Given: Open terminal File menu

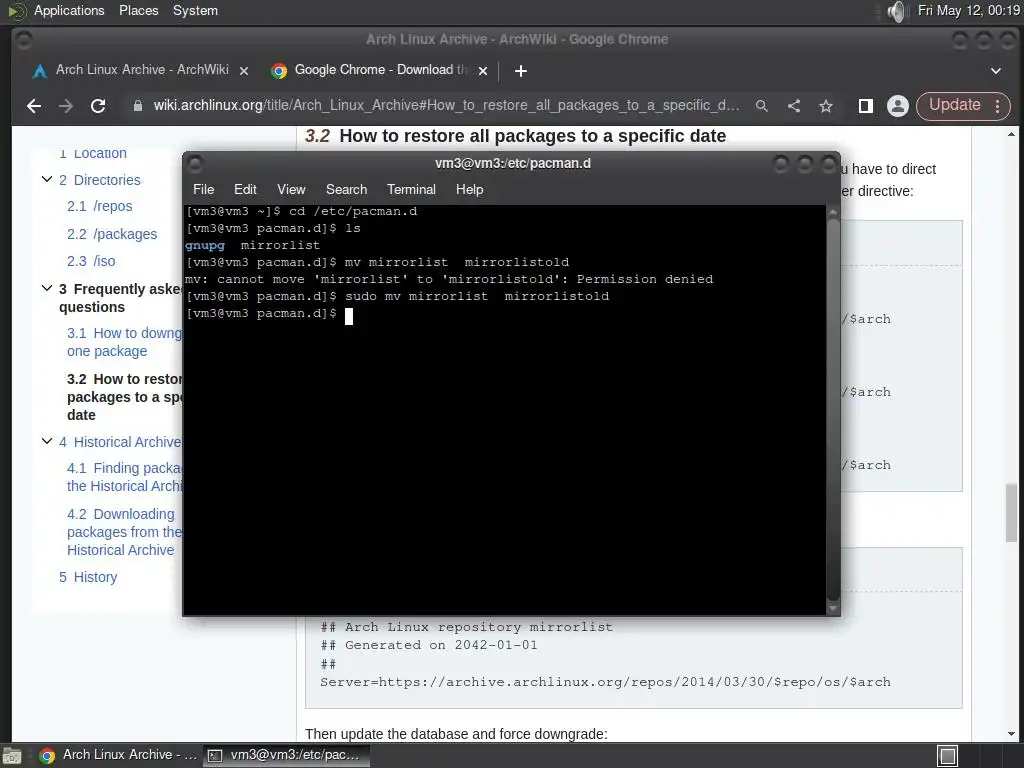Looking at the screenshot, I should [x=203, y=189].
